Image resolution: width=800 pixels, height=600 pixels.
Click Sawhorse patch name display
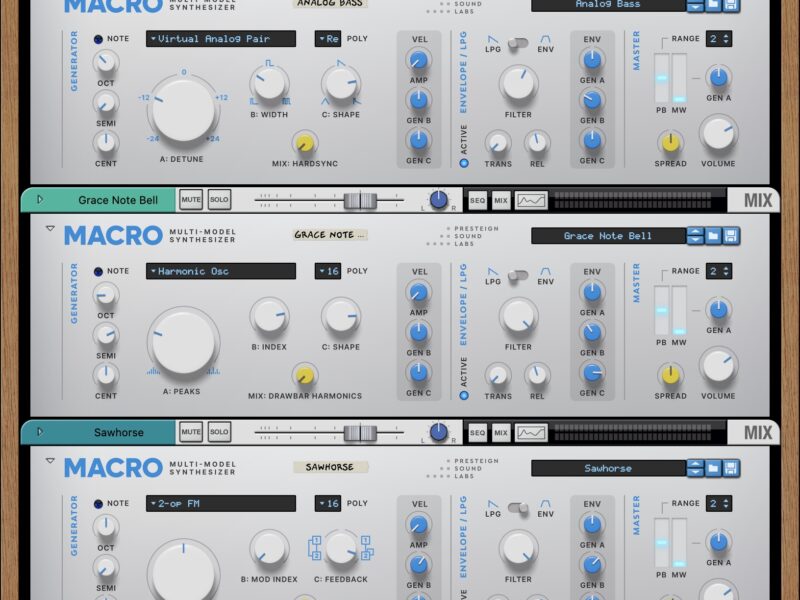point(608,468)
